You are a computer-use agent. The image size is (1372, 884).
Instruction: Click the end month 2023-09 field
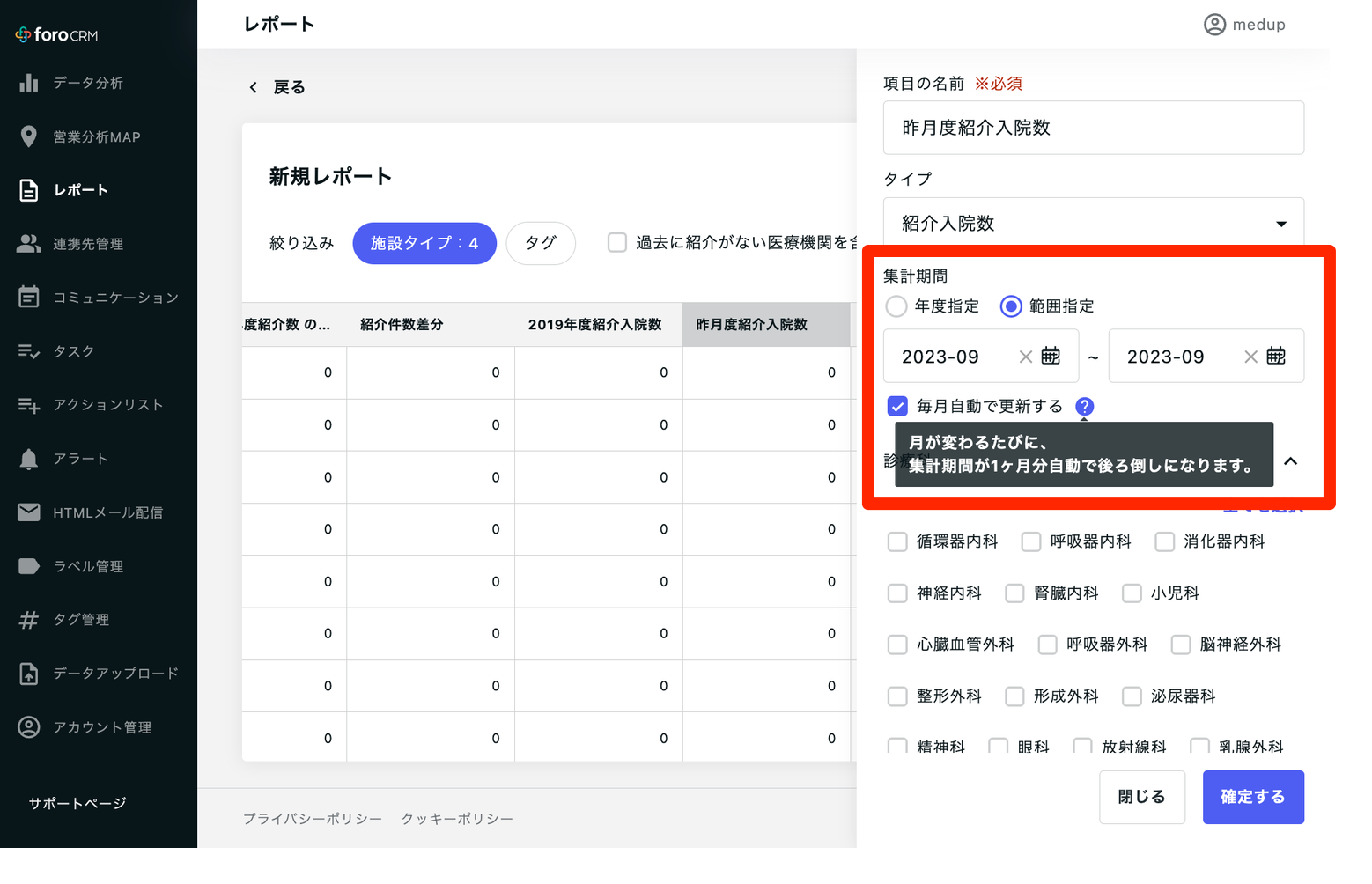pyautogui.click(x=1206, y=356)
